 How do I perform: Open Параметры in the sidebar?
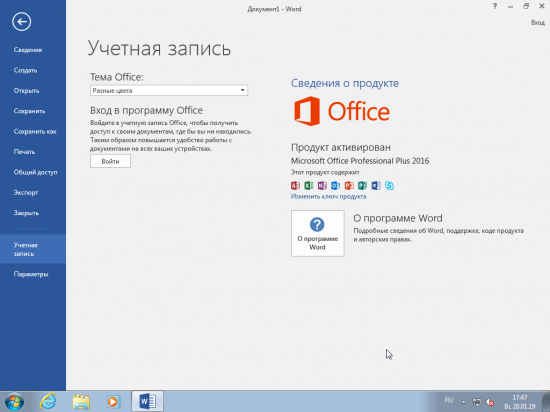tap(31, 274)
